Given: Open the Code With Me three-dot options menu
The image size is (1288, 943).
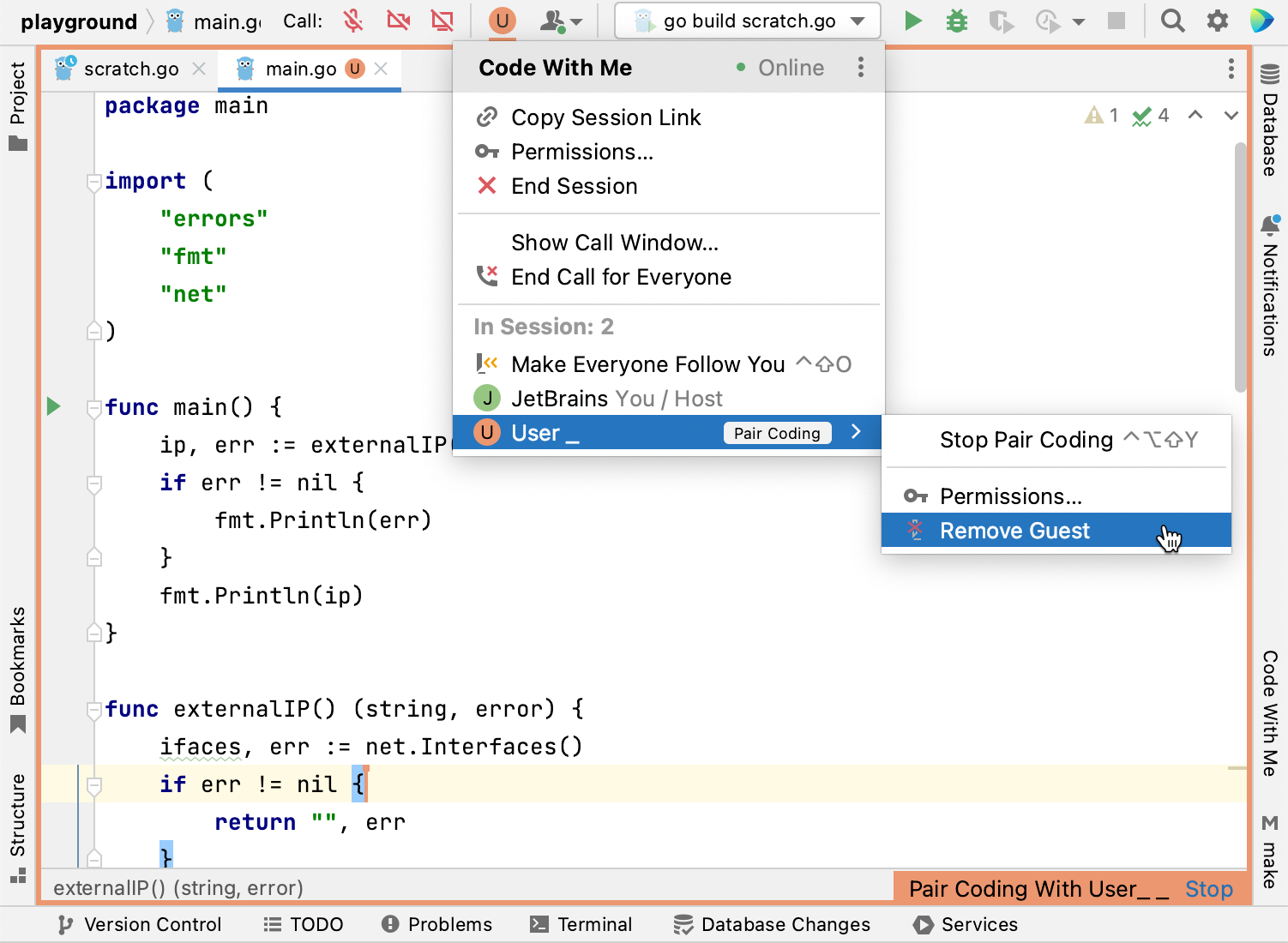Looking at the screenshot, I should (x=860, y=68).
